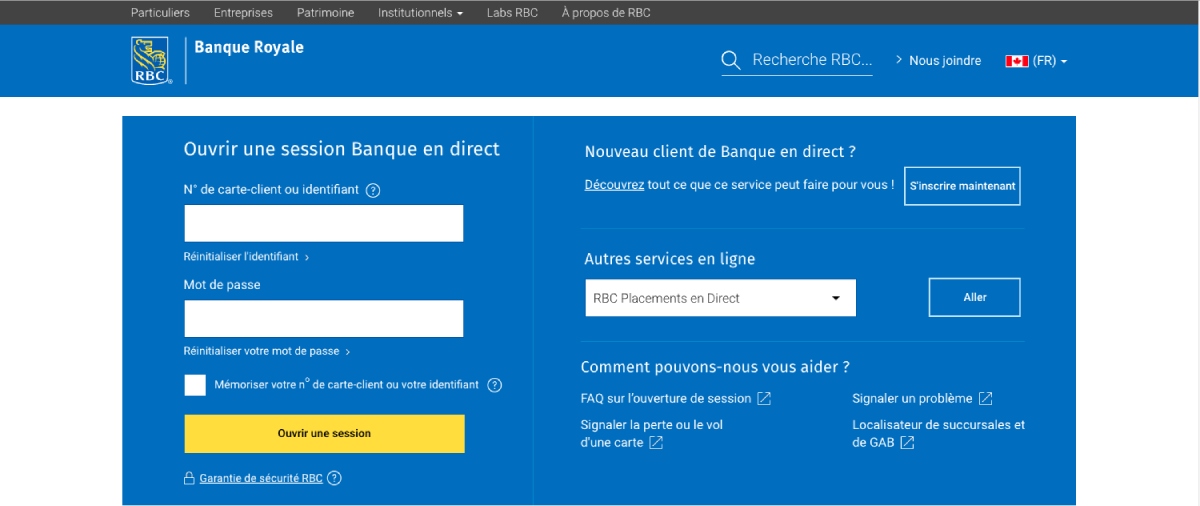Open Patrimoine menu item
Image resolution: width=1200 pixels, height=506 pixels.
click(x=325, y=13)
